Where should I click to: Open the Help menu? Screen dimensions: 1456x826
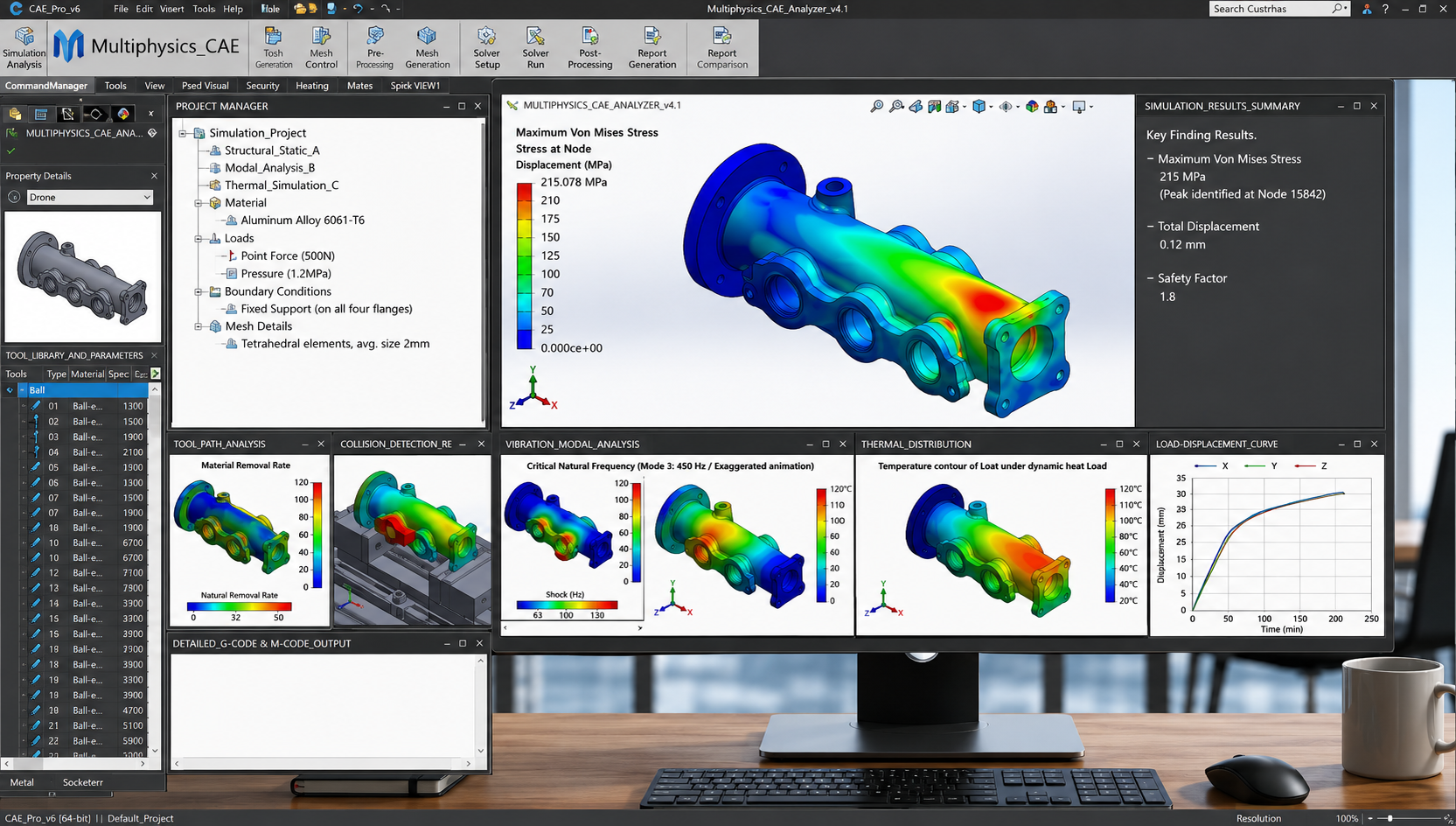(x=233, y=9)
